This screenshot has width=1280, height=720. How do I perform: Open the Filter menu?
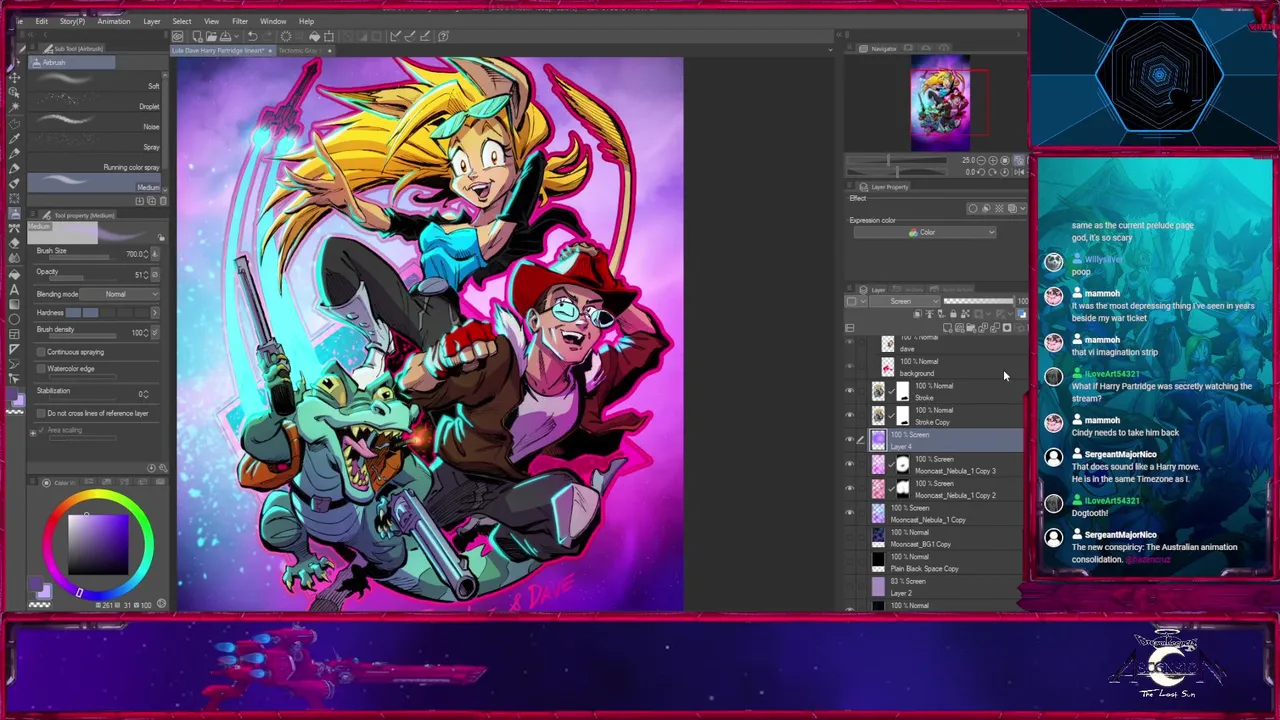tap(240, 21)
